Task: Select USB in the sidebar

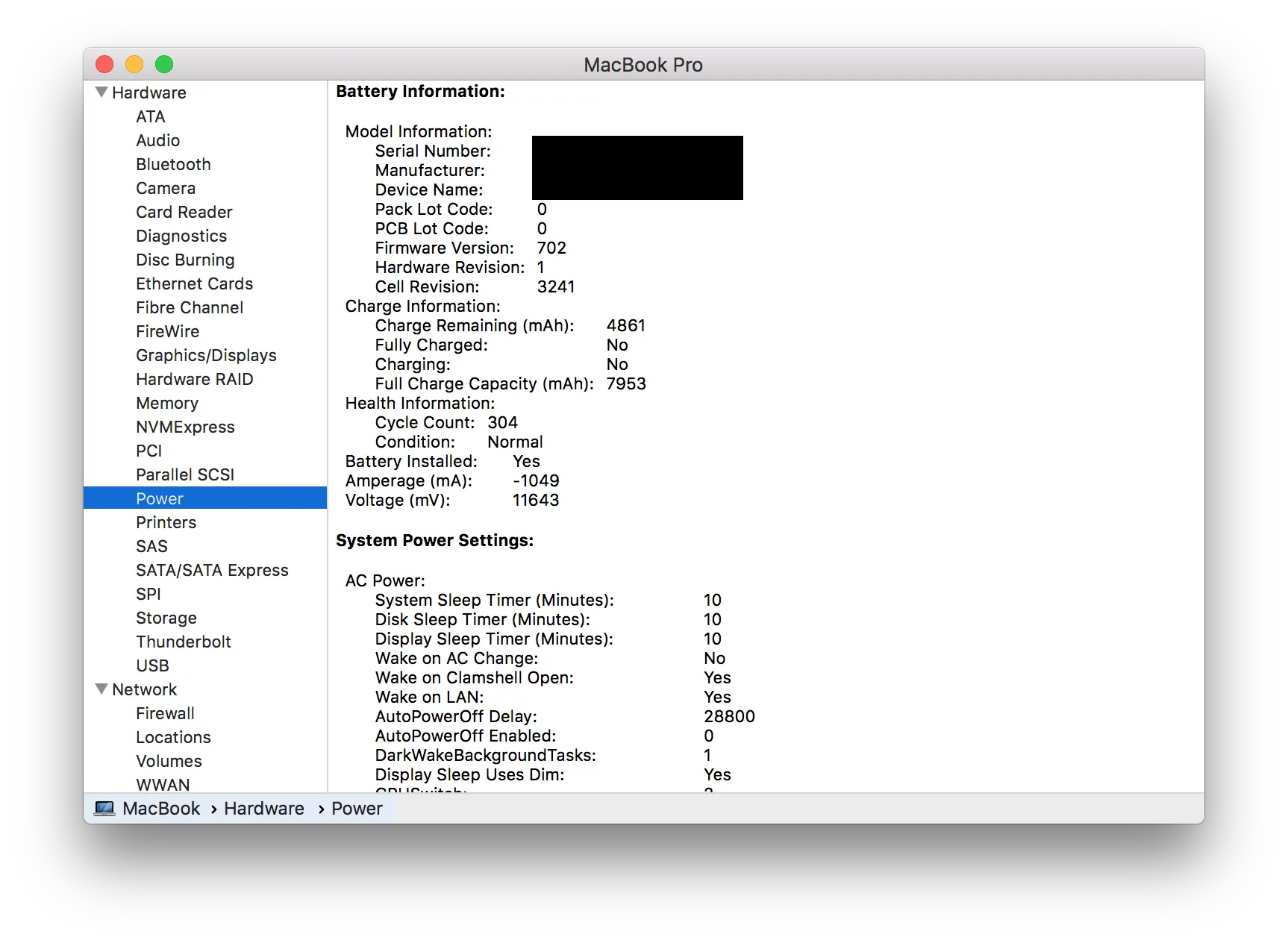Action: (x=153, y=665)
